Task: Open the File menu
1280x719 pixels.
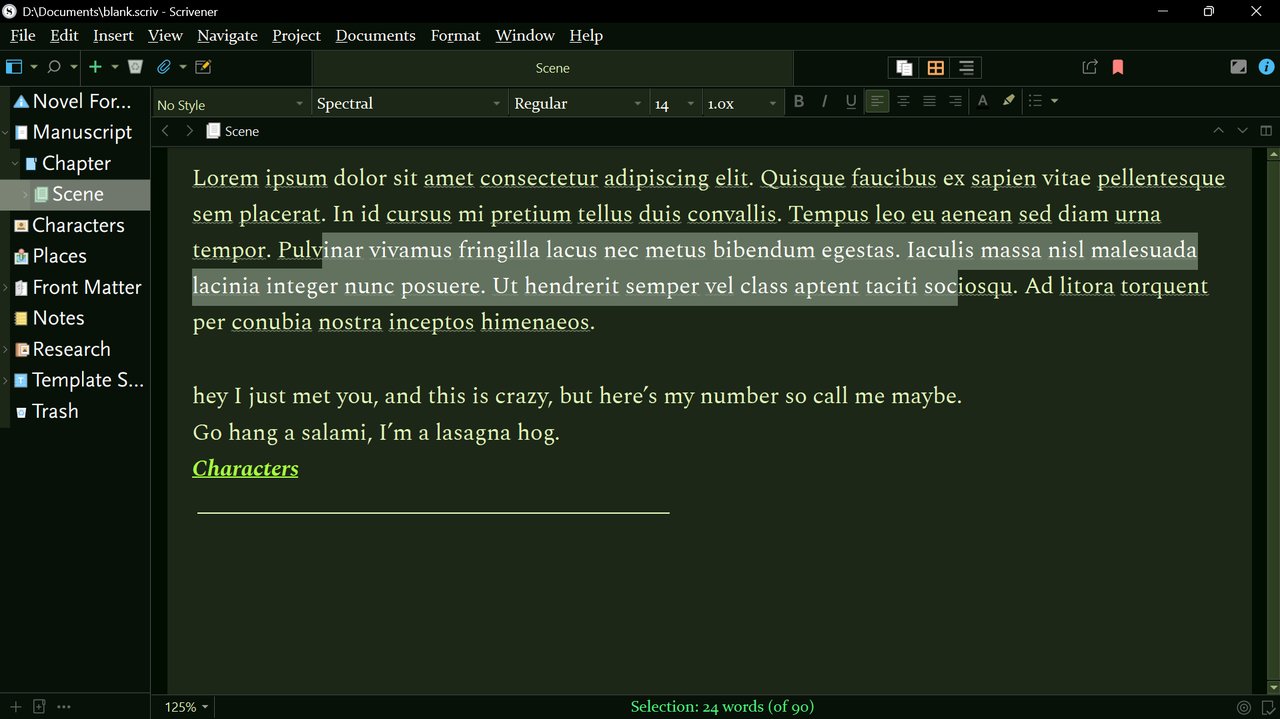Action: (x=22, y=35)
